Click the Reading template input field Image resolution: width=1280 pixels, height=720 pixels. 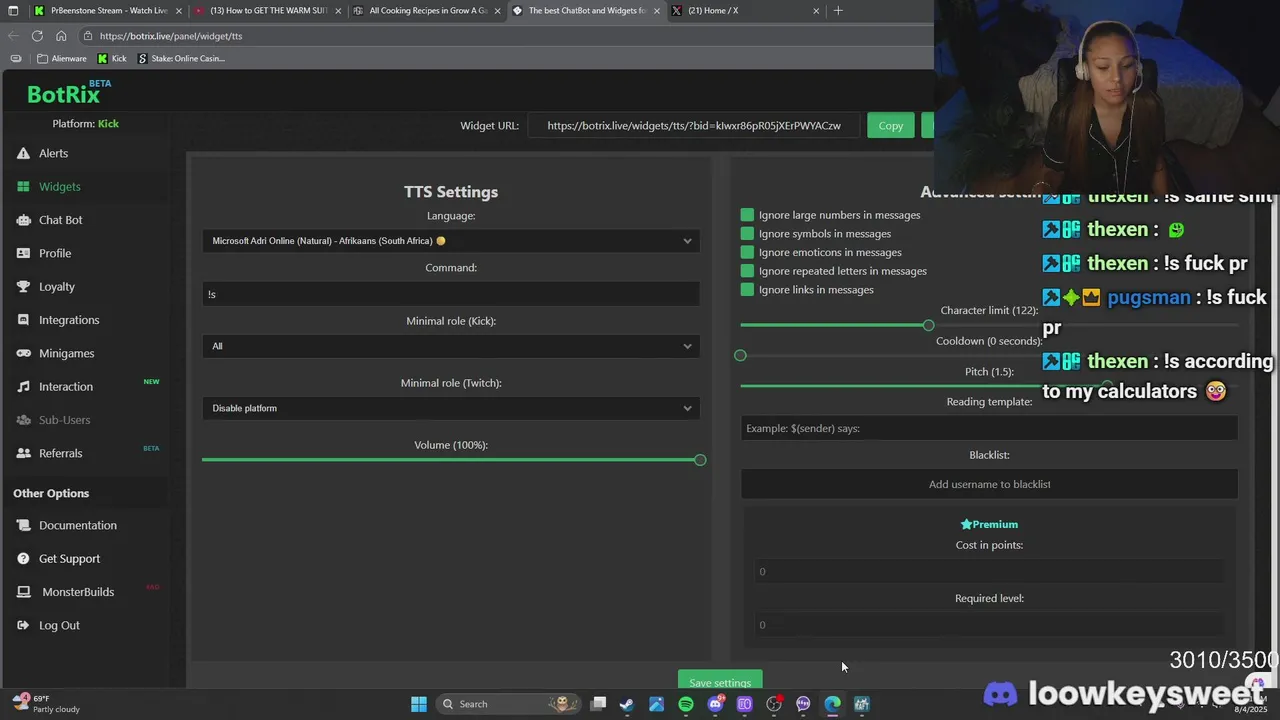(x=989, y=428)
